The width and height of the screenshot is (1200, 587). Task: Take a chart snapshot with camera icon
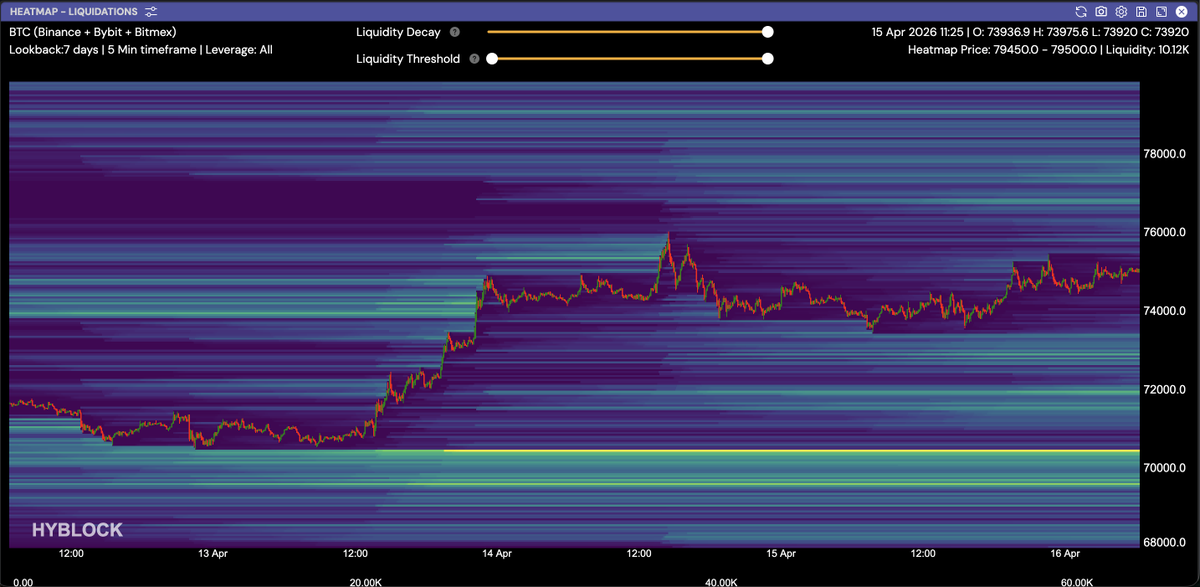[1101, 11]
